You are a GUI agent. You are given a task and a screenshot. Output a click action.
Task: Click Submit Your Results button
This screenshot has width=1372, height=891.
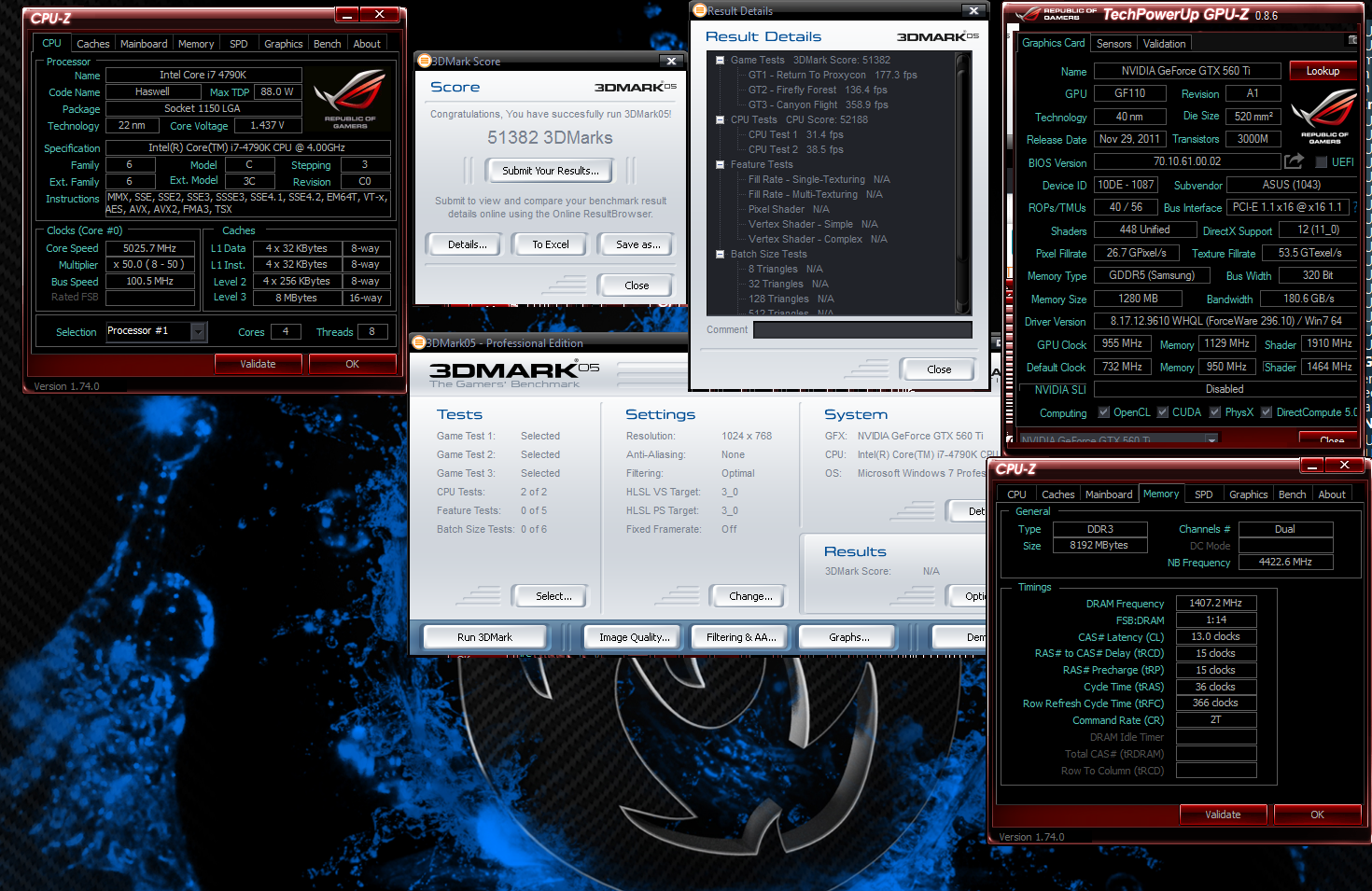551,171
